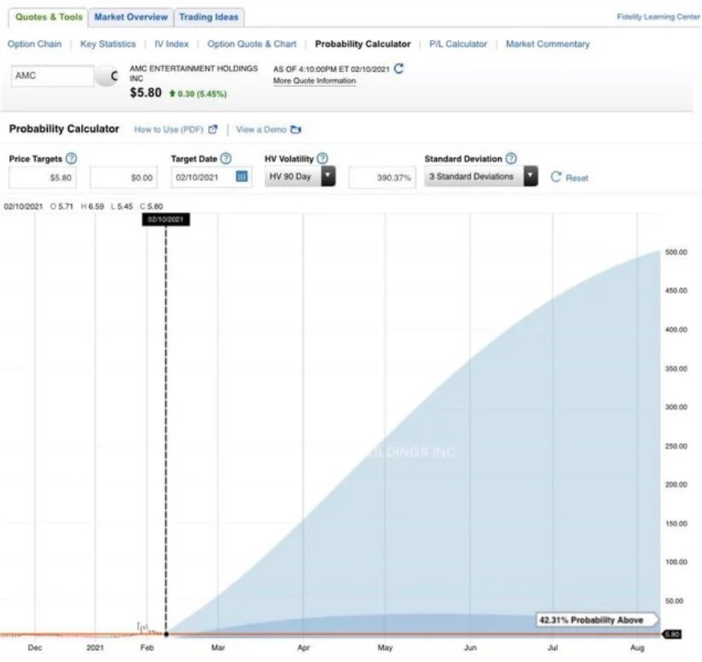Open the More Quote Information link
This screenshot has width=702, height=662.
(314, 81)
